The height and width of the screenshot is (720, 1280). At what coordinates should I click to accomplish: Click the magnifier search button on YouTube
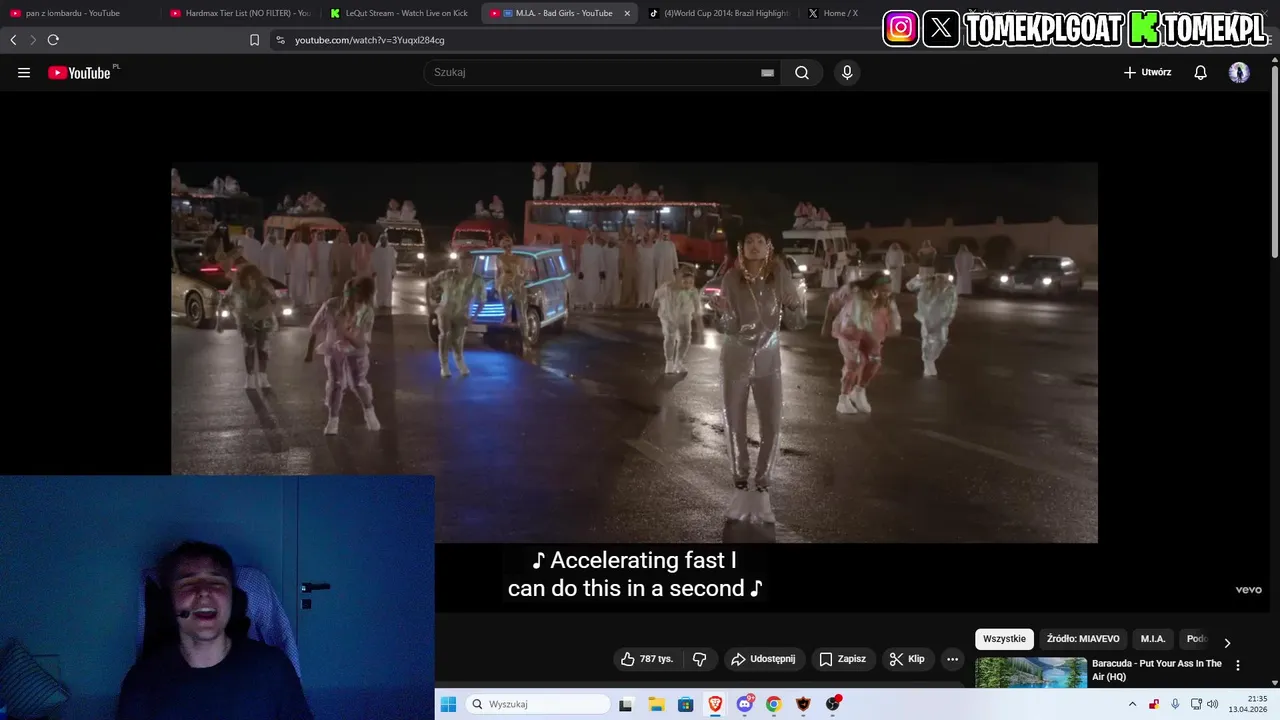[802, 72]
